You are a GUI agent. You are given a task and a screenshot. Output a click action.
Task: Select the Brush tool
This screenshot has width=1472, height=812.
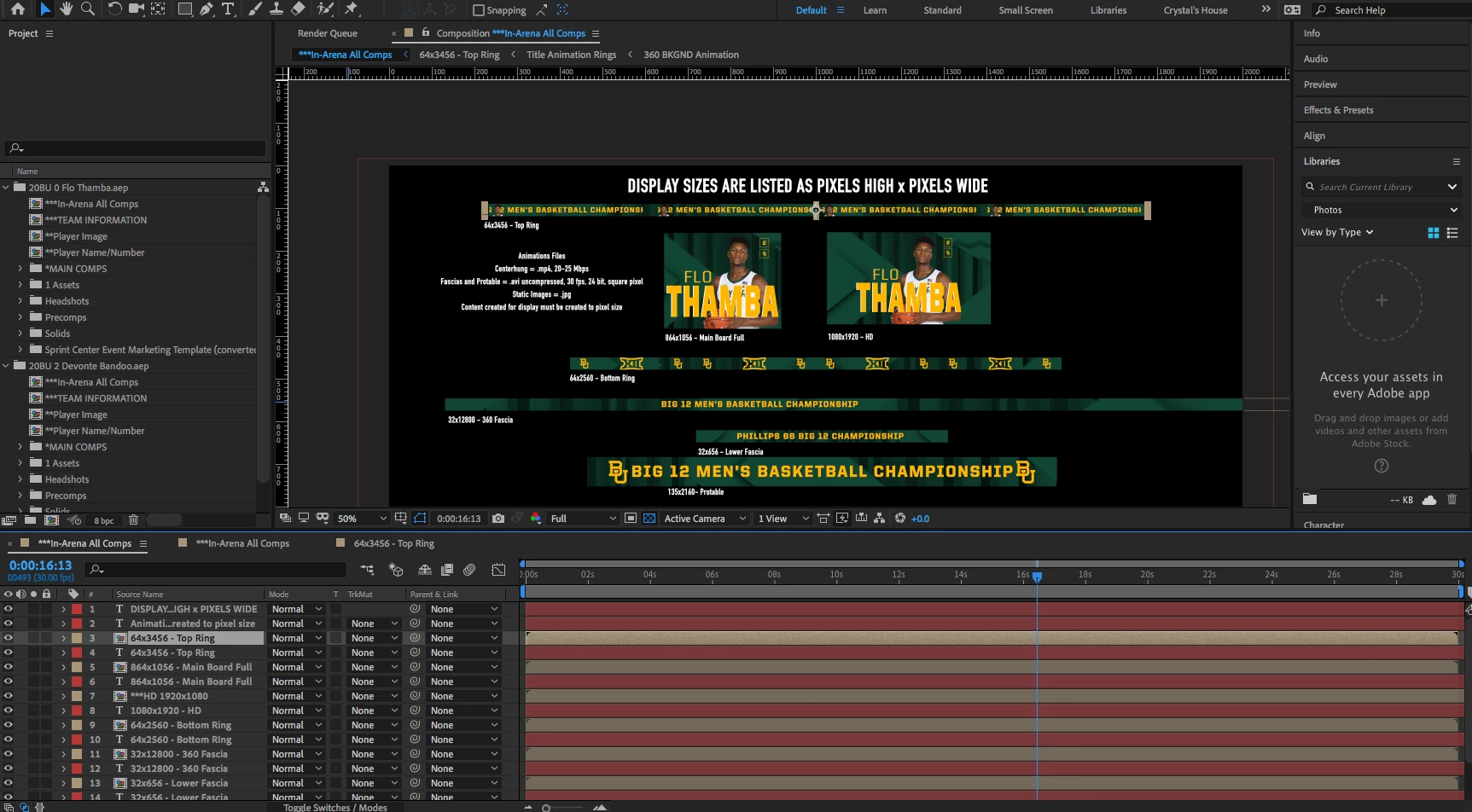(255, 9)
